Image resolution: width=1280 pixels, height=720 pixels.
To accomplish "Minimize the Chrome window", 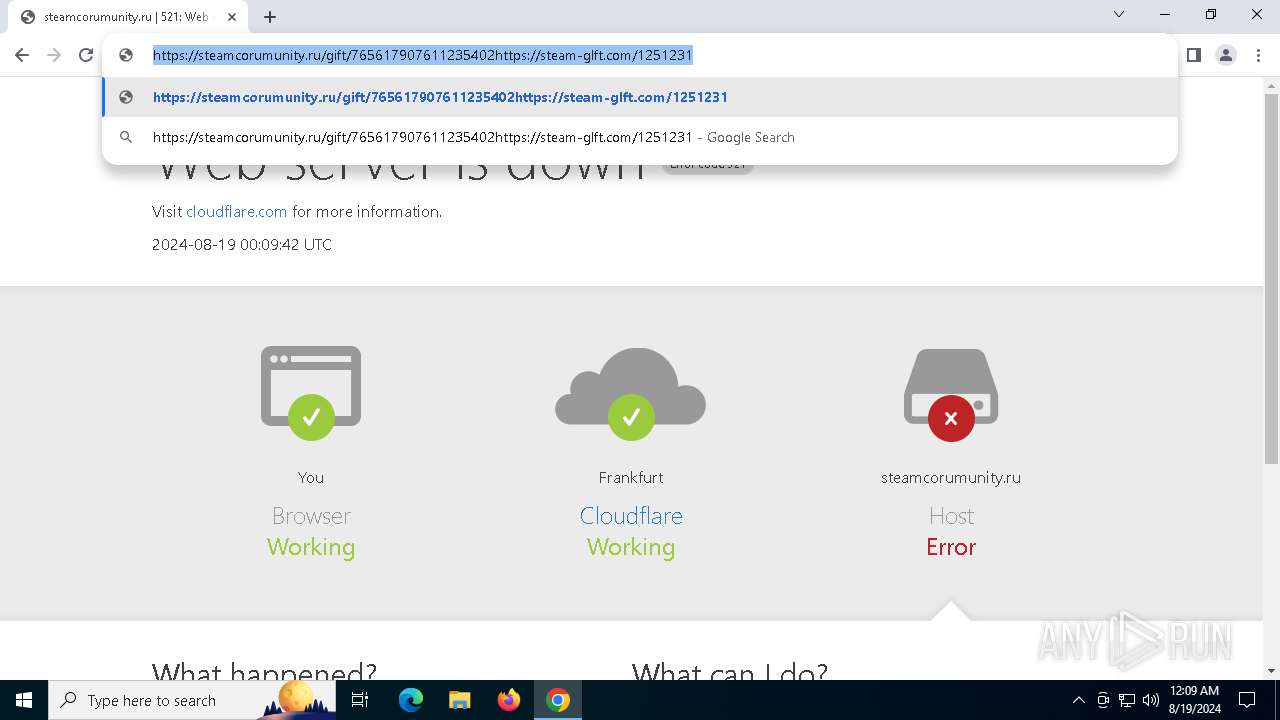I will 1165,14.
